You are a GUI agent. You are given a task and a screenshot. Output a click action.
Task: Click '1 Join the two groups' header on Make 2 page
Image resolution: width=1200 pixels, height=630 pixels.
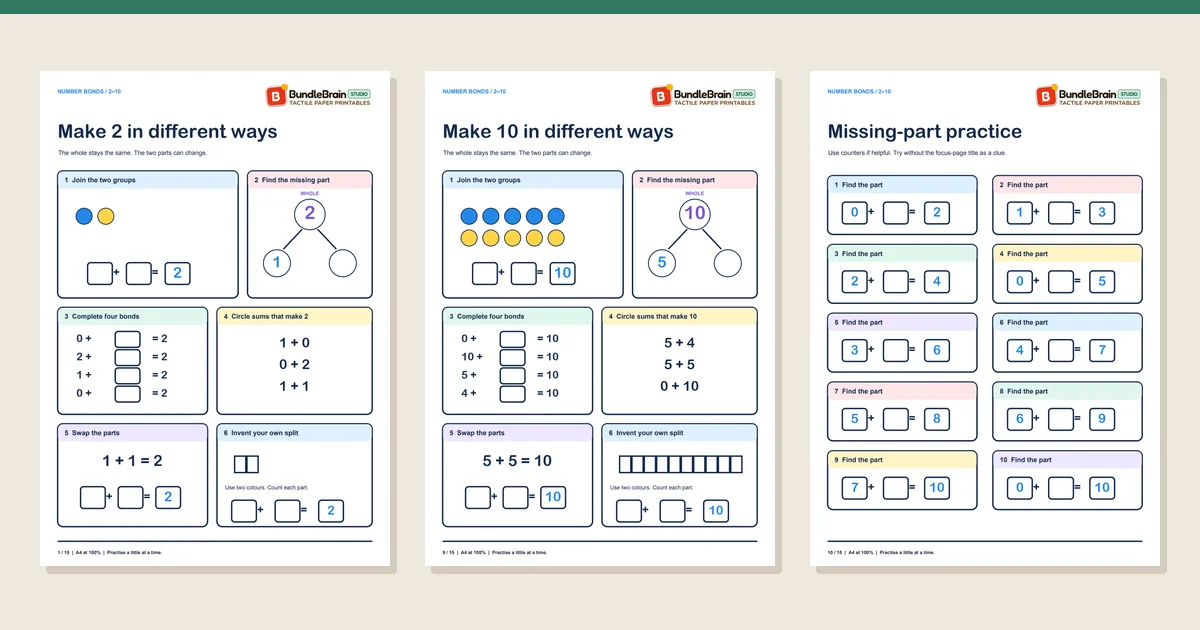(x=148, y=180)
